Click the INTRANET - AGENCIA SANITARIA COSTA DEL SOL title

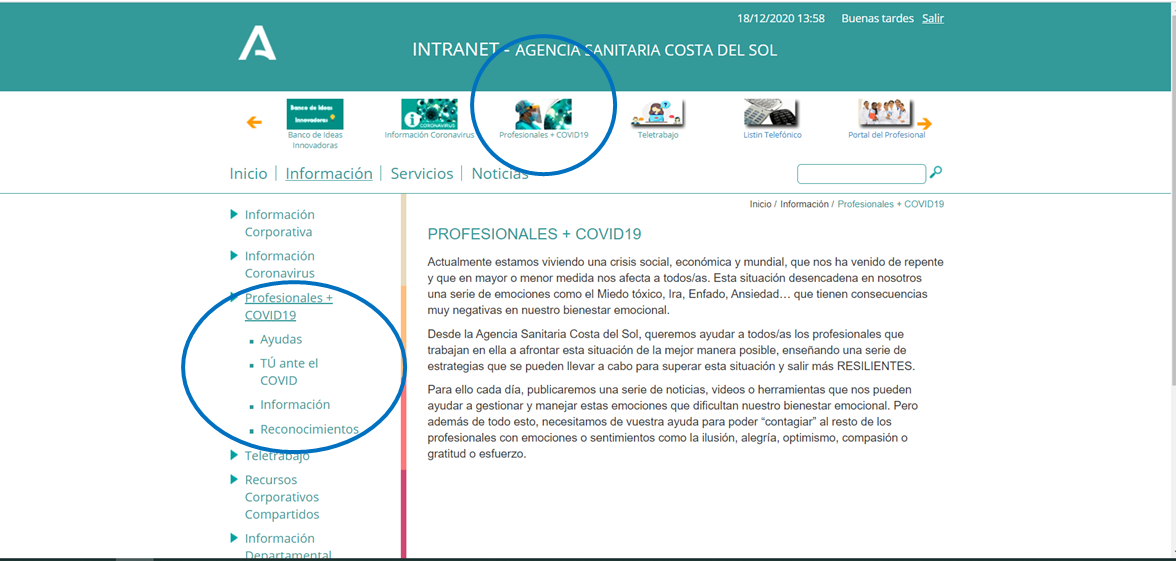[595, 50]
